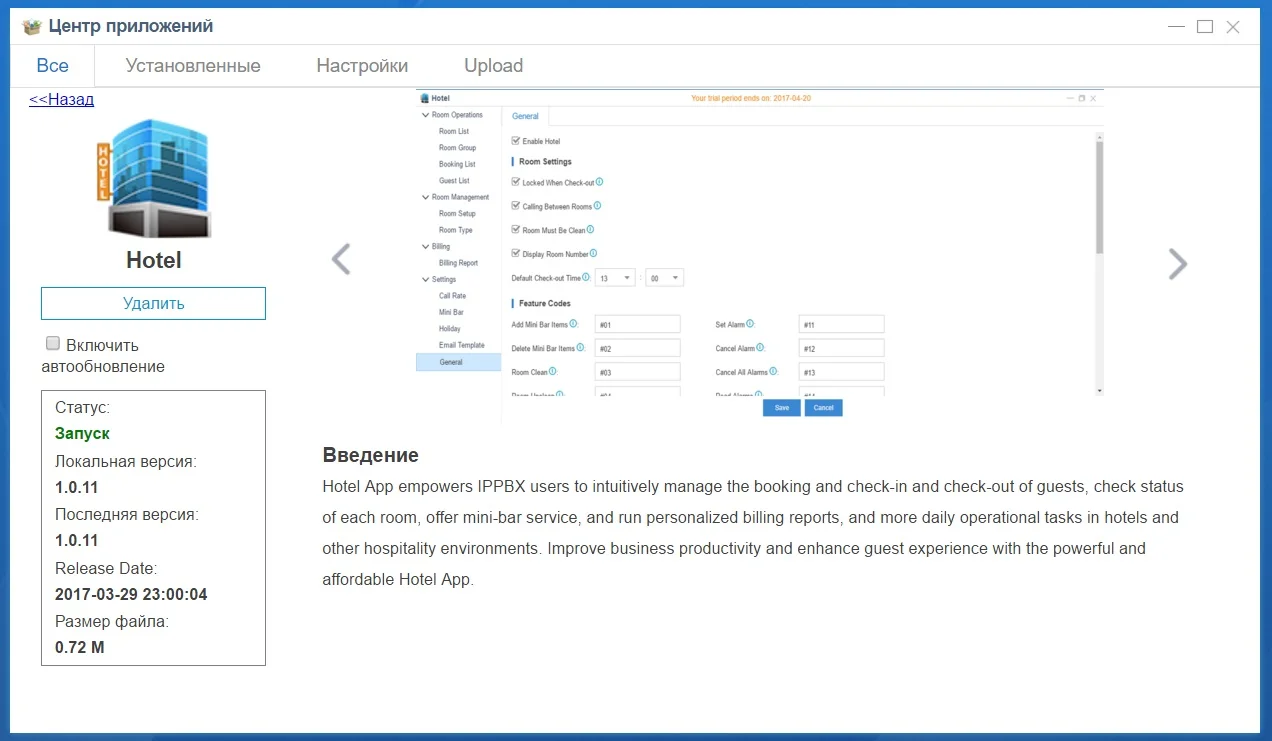Click info icon beside Locked When Check-out
Screen dimensions: 1272x741
(600, 182)
